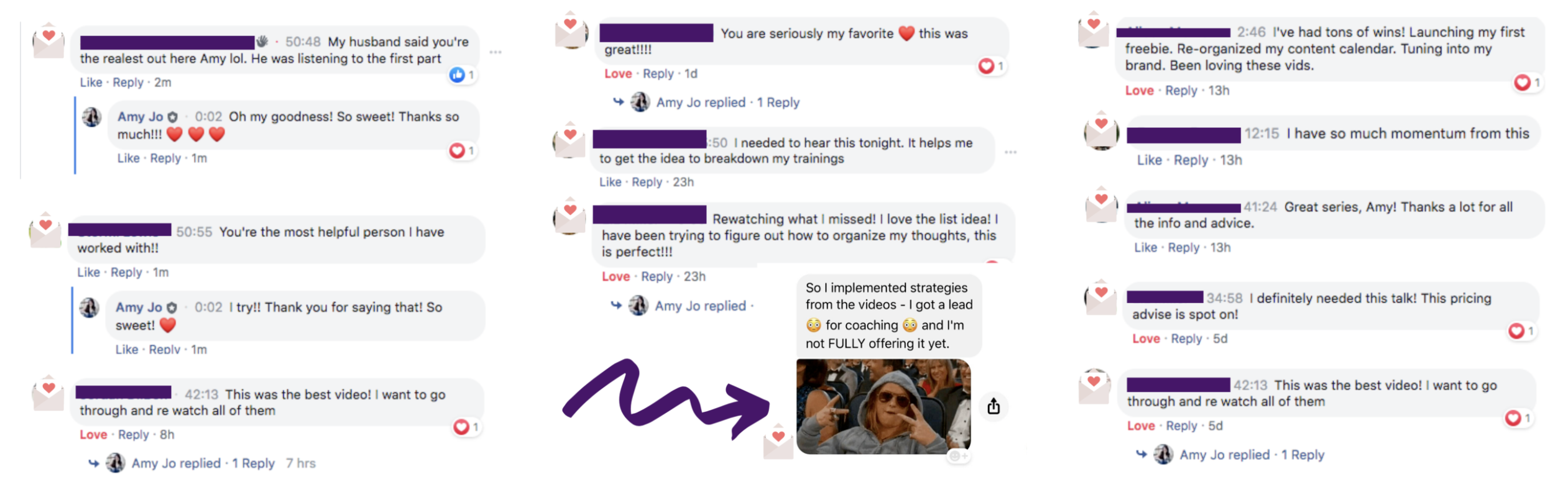Click the heart reaction on Amy Jo's 'Oh my goodness' reply
The width and height of the screenshot is (1568, 487).
tap(457, 151)
